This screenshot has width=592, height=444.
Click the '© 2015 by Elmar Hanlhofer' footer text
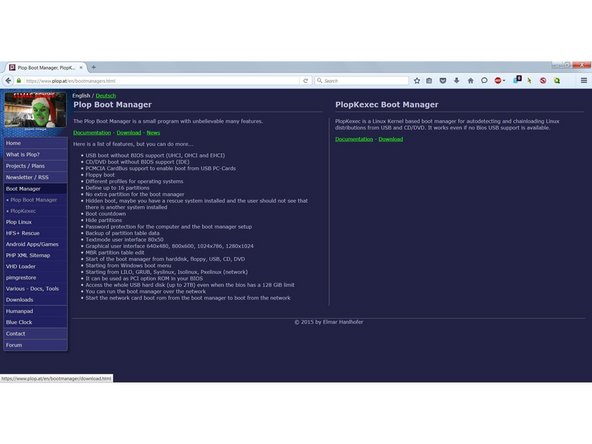point(329,322)
